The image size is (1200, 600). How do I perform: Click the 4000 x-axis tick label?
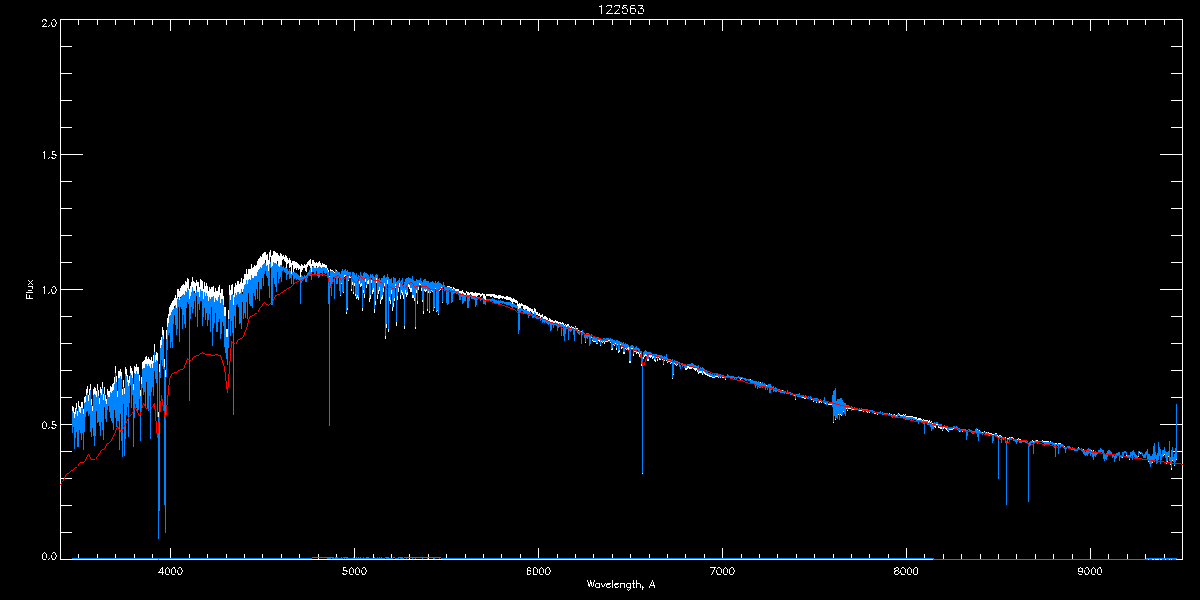coord(171,571)
